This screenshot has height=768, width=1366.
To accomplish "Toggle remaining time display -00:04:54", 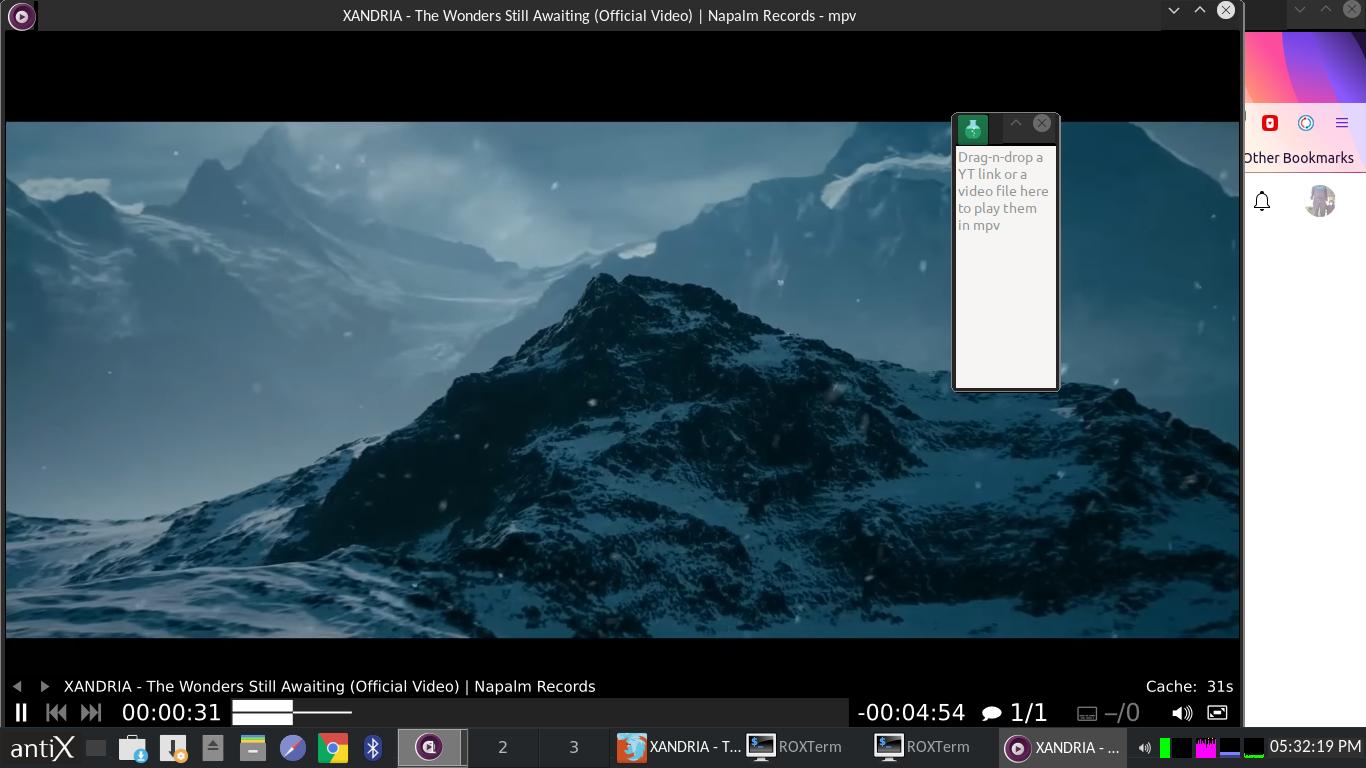I will [911, 713].
